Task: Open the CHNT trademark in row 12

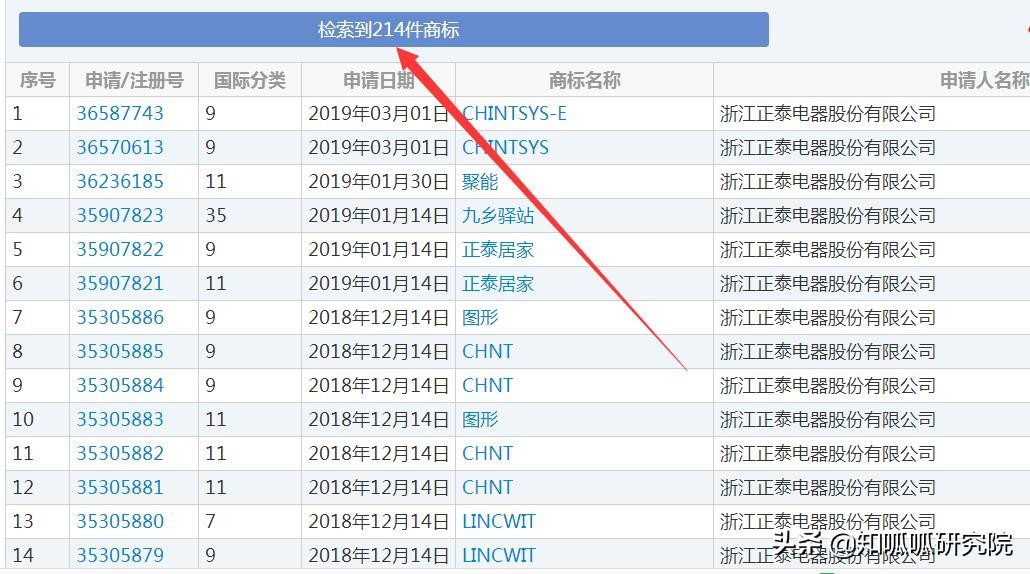Action: [487, 487]
